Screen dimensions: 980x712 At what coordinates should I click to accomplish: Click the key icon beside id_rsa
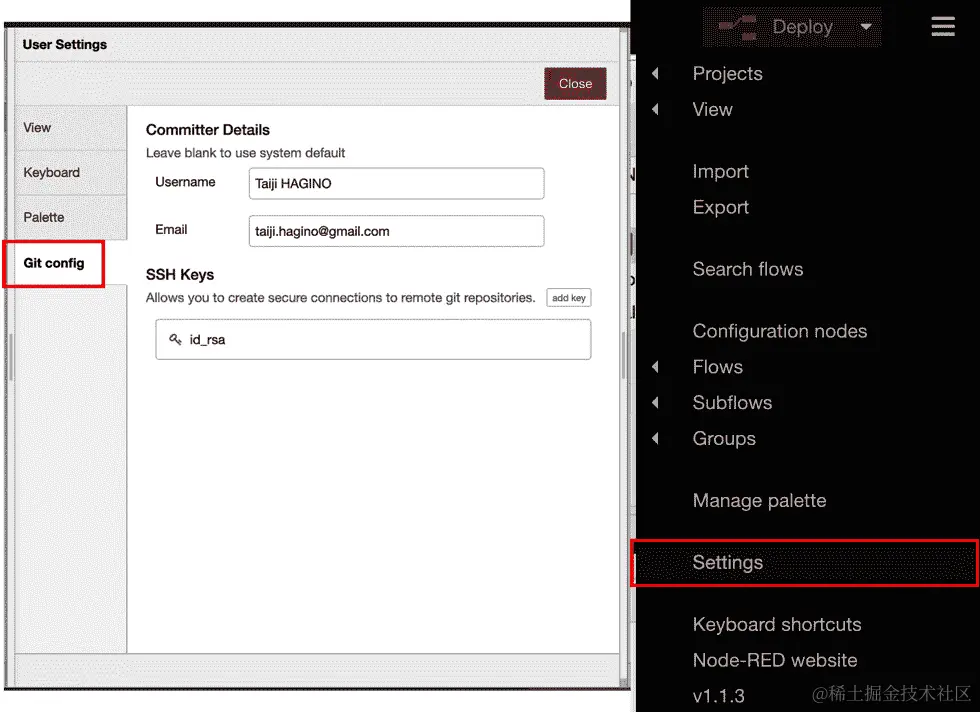pos(175,339)
